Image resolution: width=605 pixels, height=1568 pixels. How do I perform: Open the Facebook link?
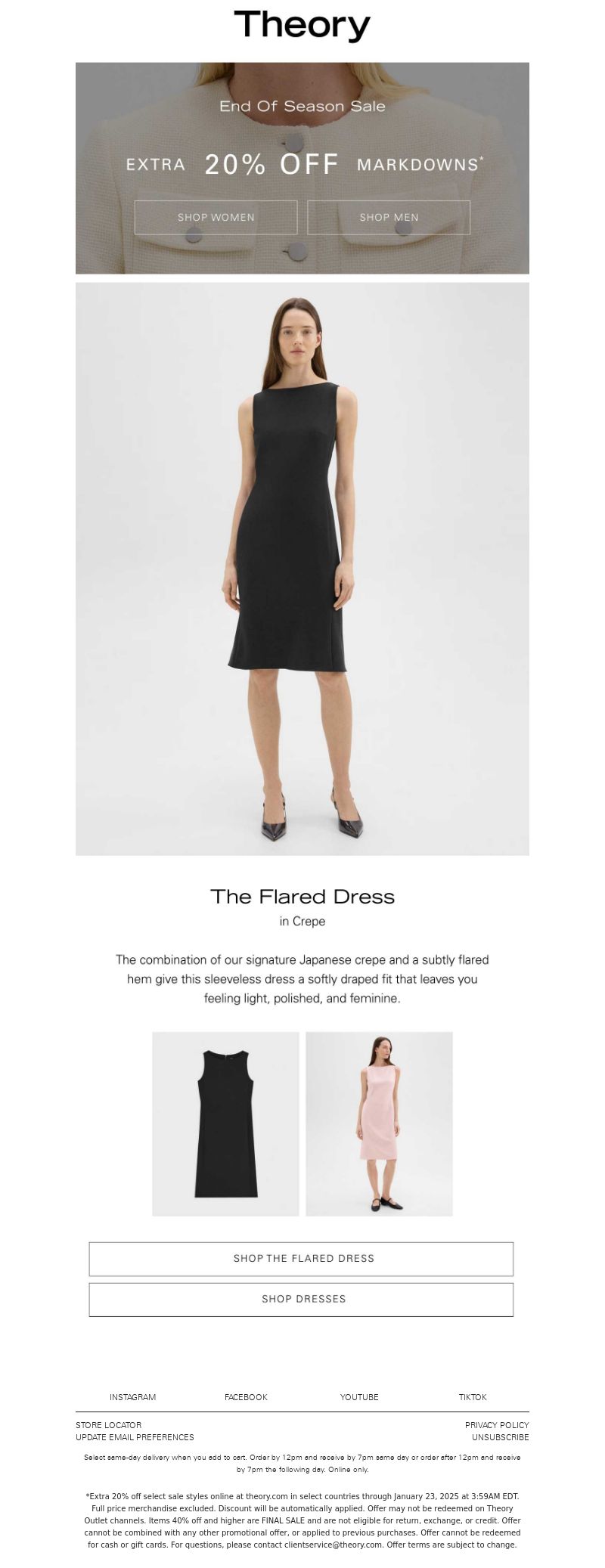coord(246,1397)
